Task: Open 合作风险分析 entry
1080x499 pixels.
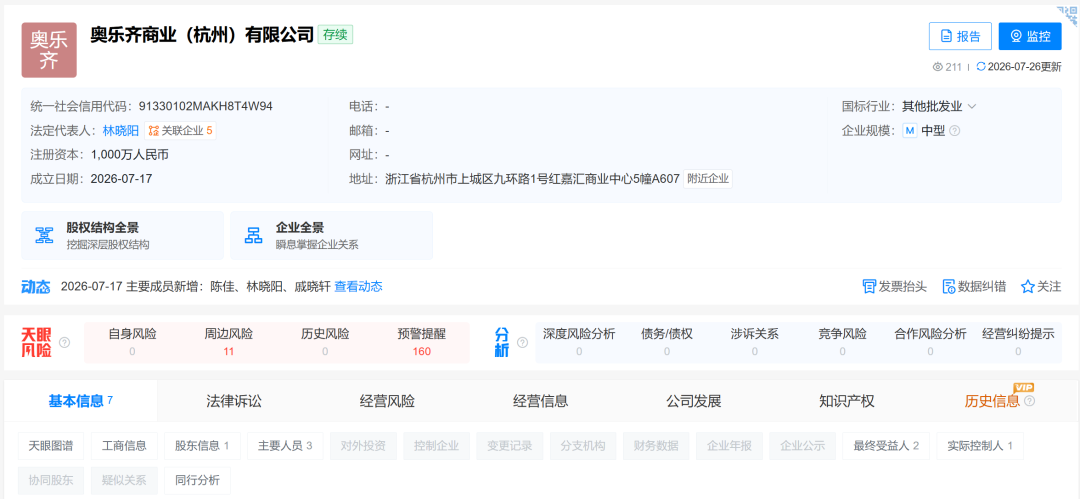Action: point(931,343)
